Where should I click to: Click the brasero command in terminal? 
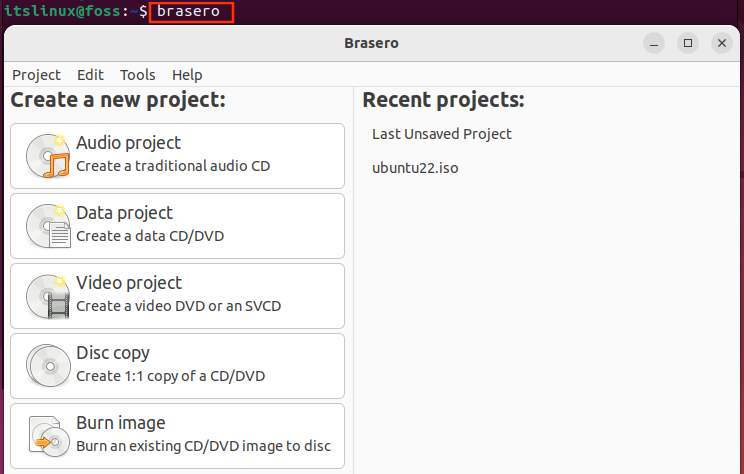[188, 11]
